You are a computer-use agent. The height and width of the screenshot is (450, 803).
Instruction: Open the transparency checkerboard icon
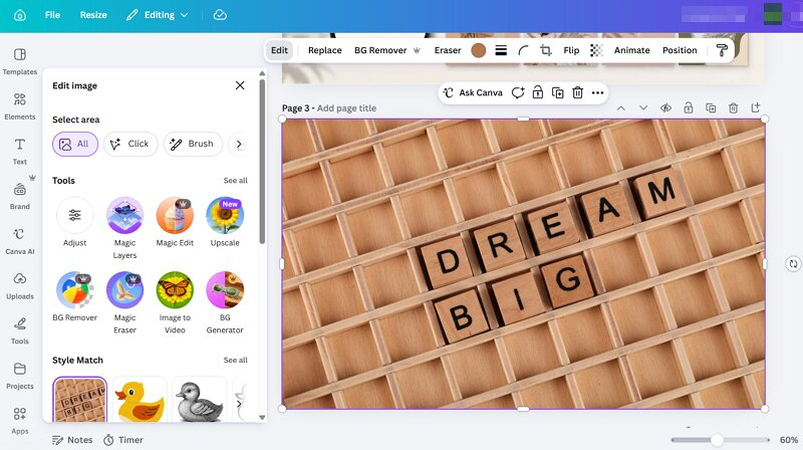click(596, 50)
